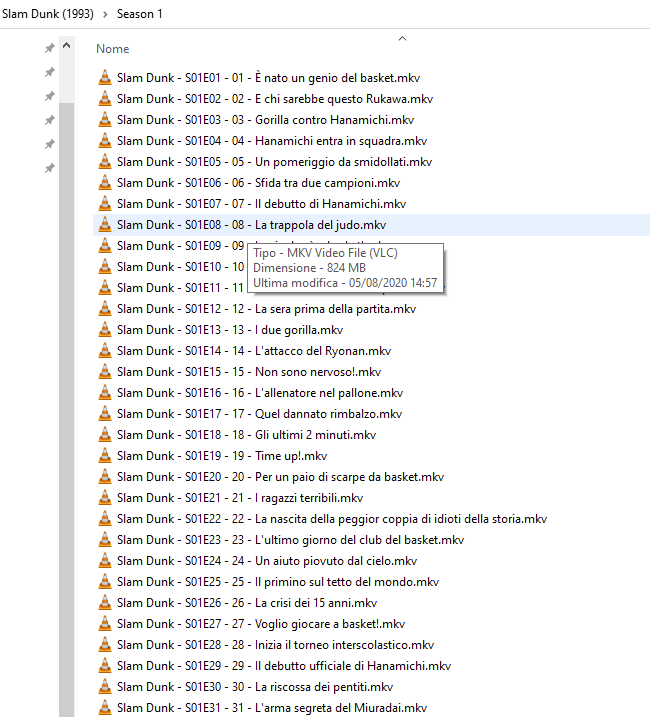The width and height of the screenshot is (650, 717).
Task: Select file name 'Un pomeriggio da smidollati.mkv'
Action: click(344, 162)
